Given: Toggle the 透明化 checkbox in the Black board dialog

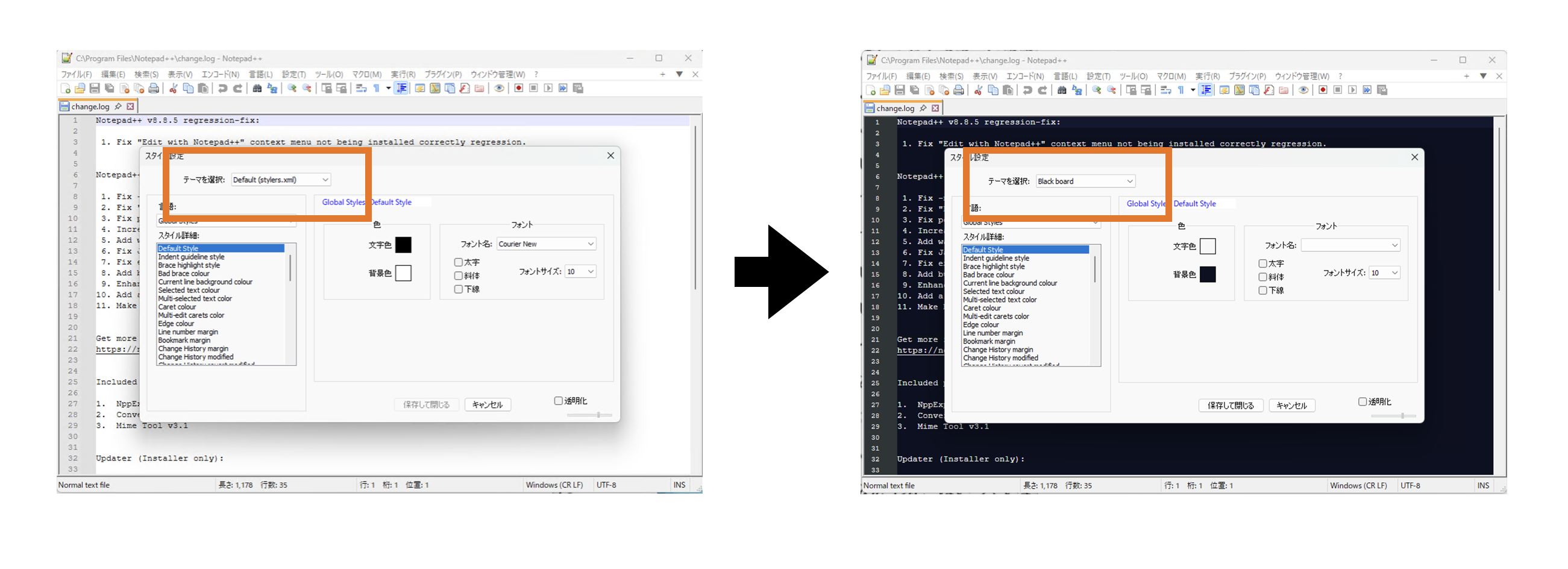Looking at the screenshot, I should pos(1363,401).
